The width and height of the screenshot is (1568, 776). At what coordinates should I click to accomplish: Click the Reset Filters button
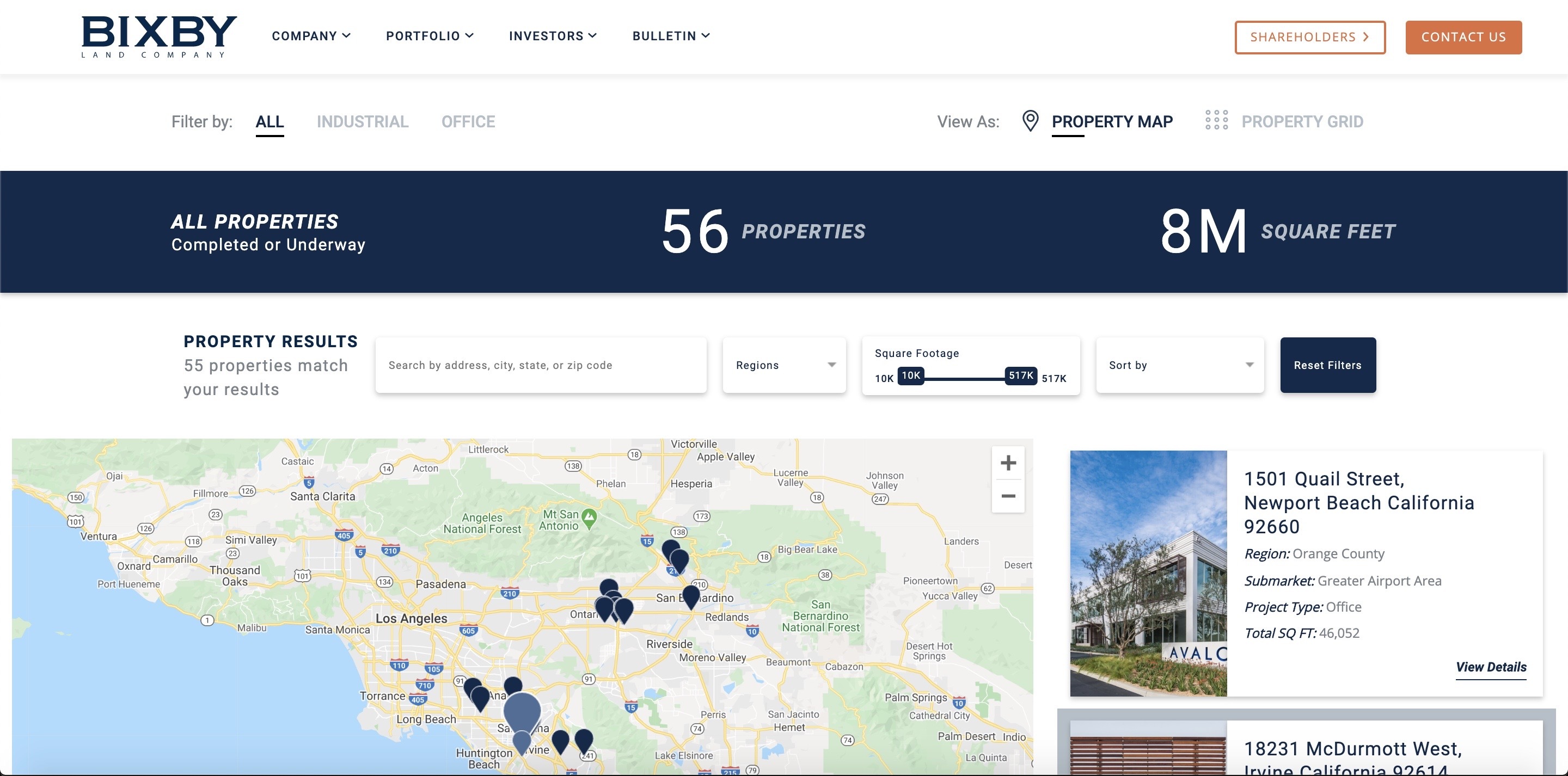coord(1327,365)
